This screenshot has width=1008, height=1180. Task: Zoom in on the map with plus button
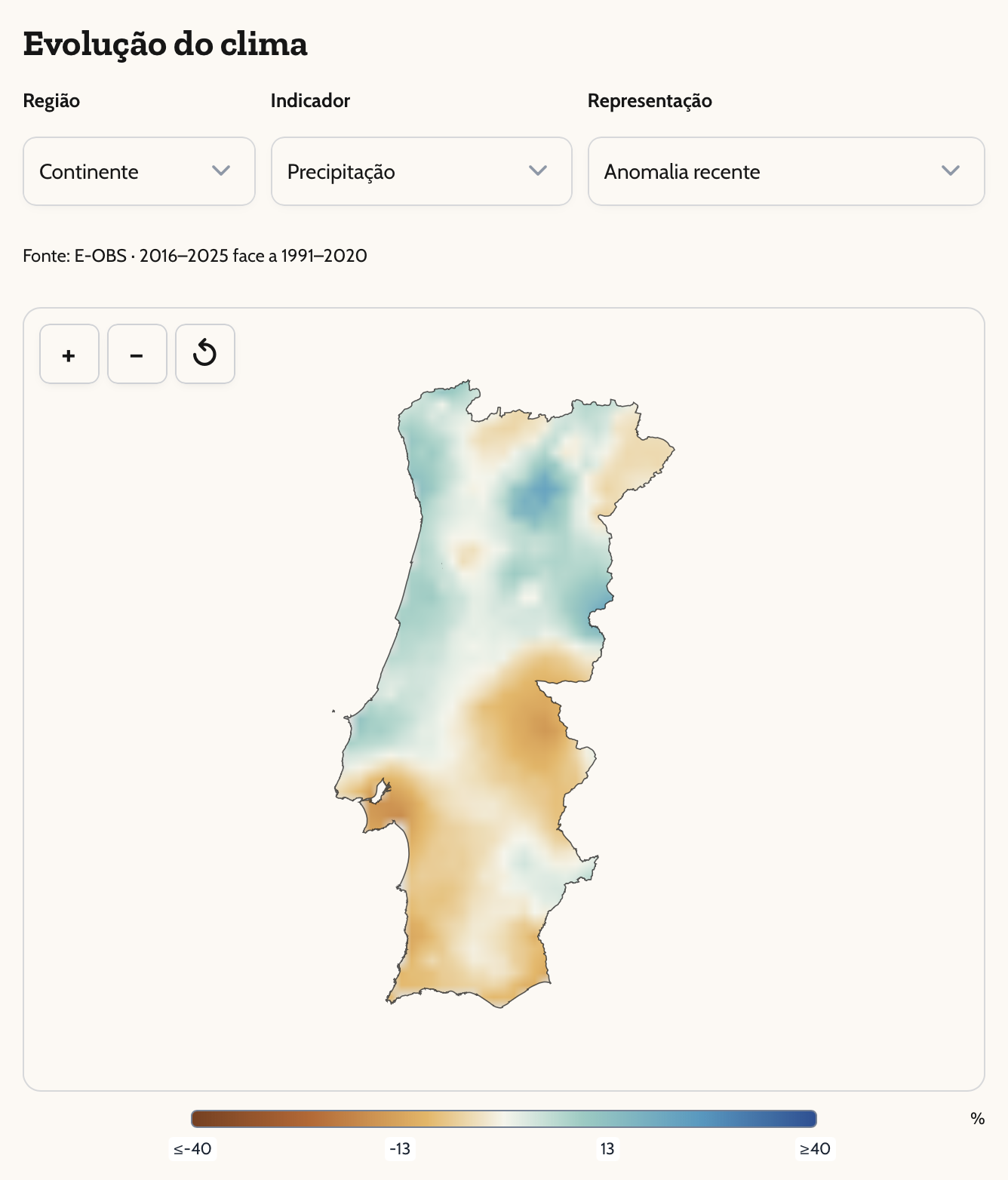[x=69, y=354]
